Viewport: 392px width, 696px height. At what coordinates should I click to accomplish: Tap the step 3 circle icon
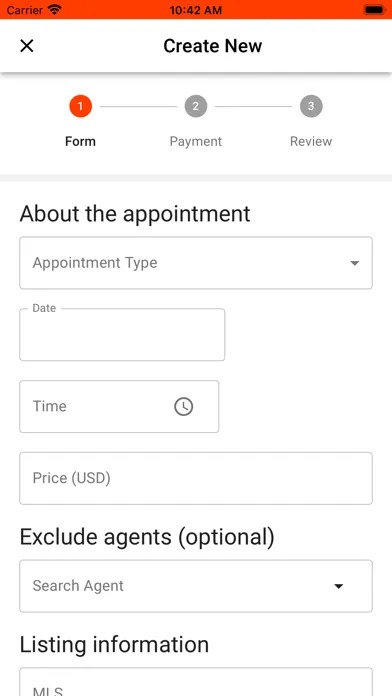pyautogui.click(x=311, y=106)
